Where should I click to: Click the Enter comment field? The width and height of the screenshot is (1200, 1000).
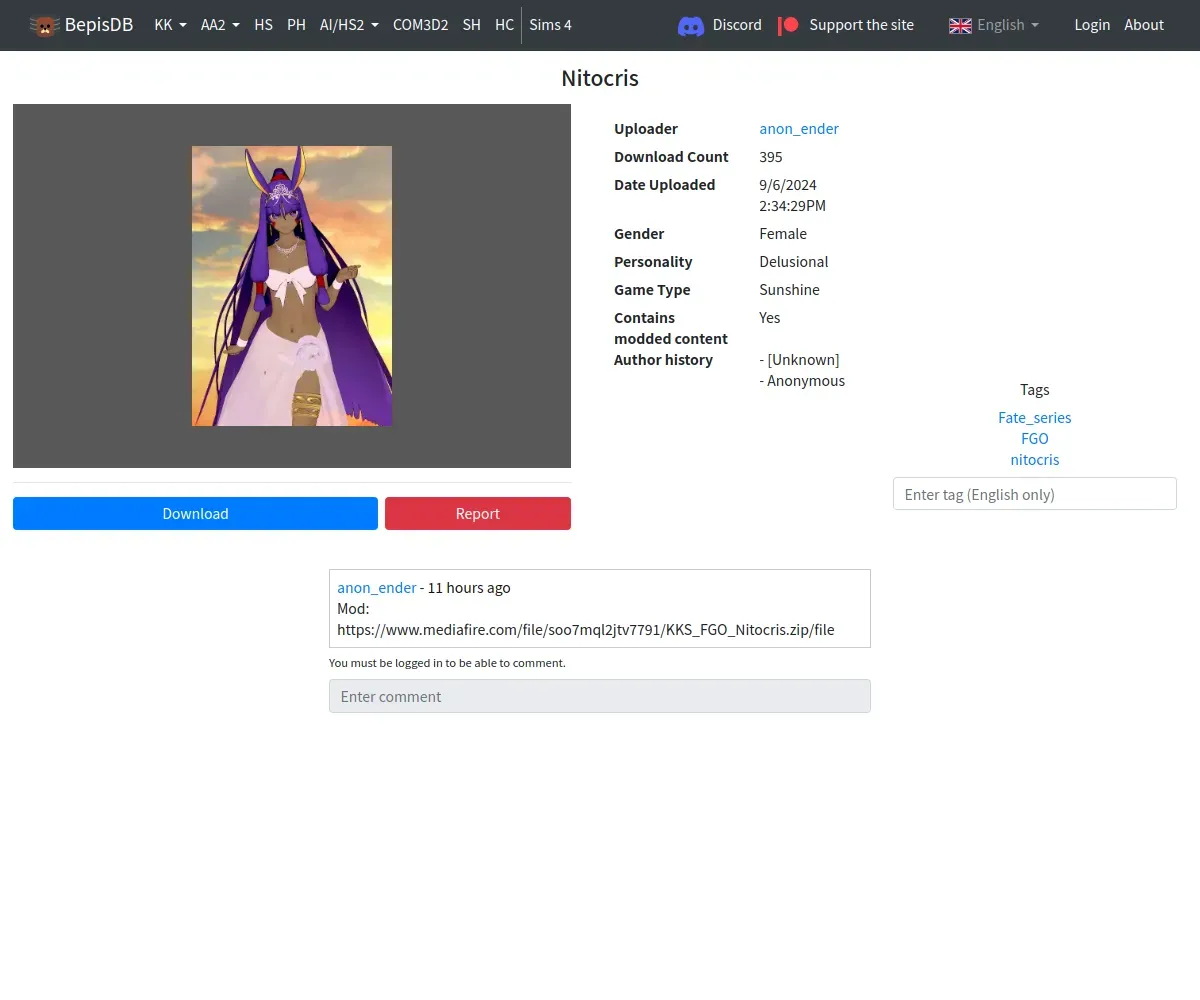pyautogui.click(x=600, y=696)
